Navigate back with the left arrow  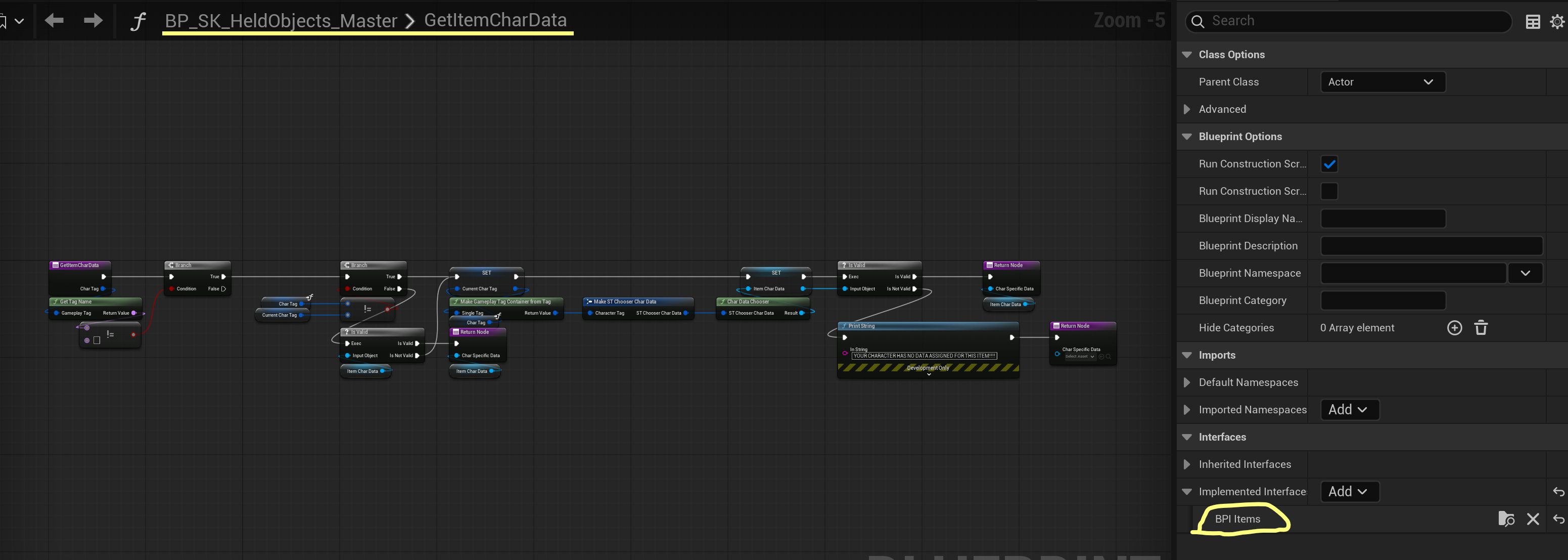[x=54, y=21]
